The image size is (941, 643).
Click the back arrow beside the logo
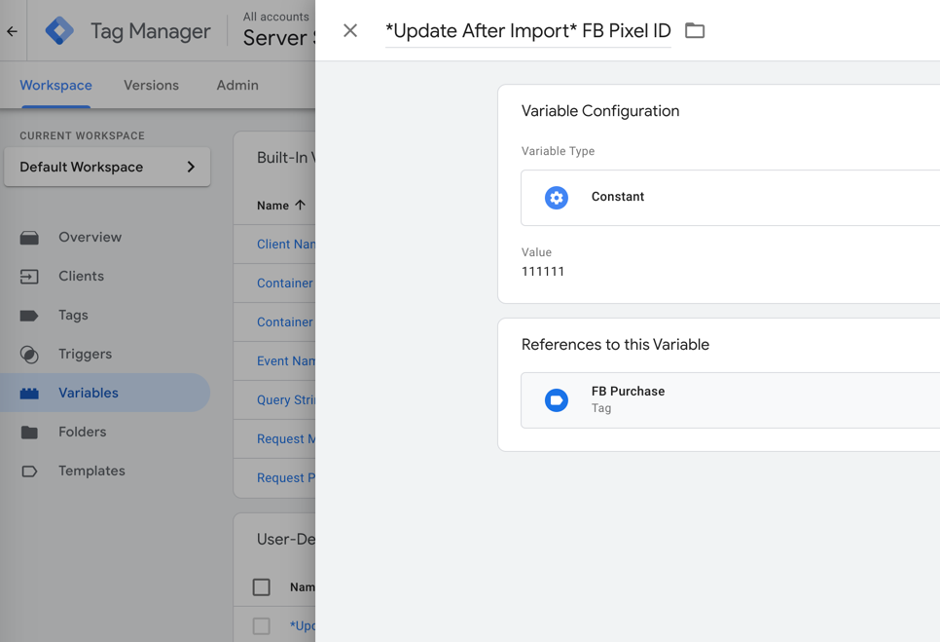(12, 31)
